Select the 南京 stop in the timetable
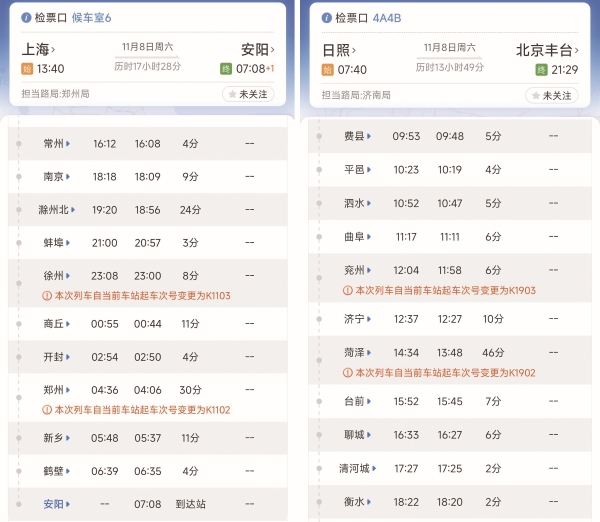The width and height of the screenshot is (600, 522). 57,176
